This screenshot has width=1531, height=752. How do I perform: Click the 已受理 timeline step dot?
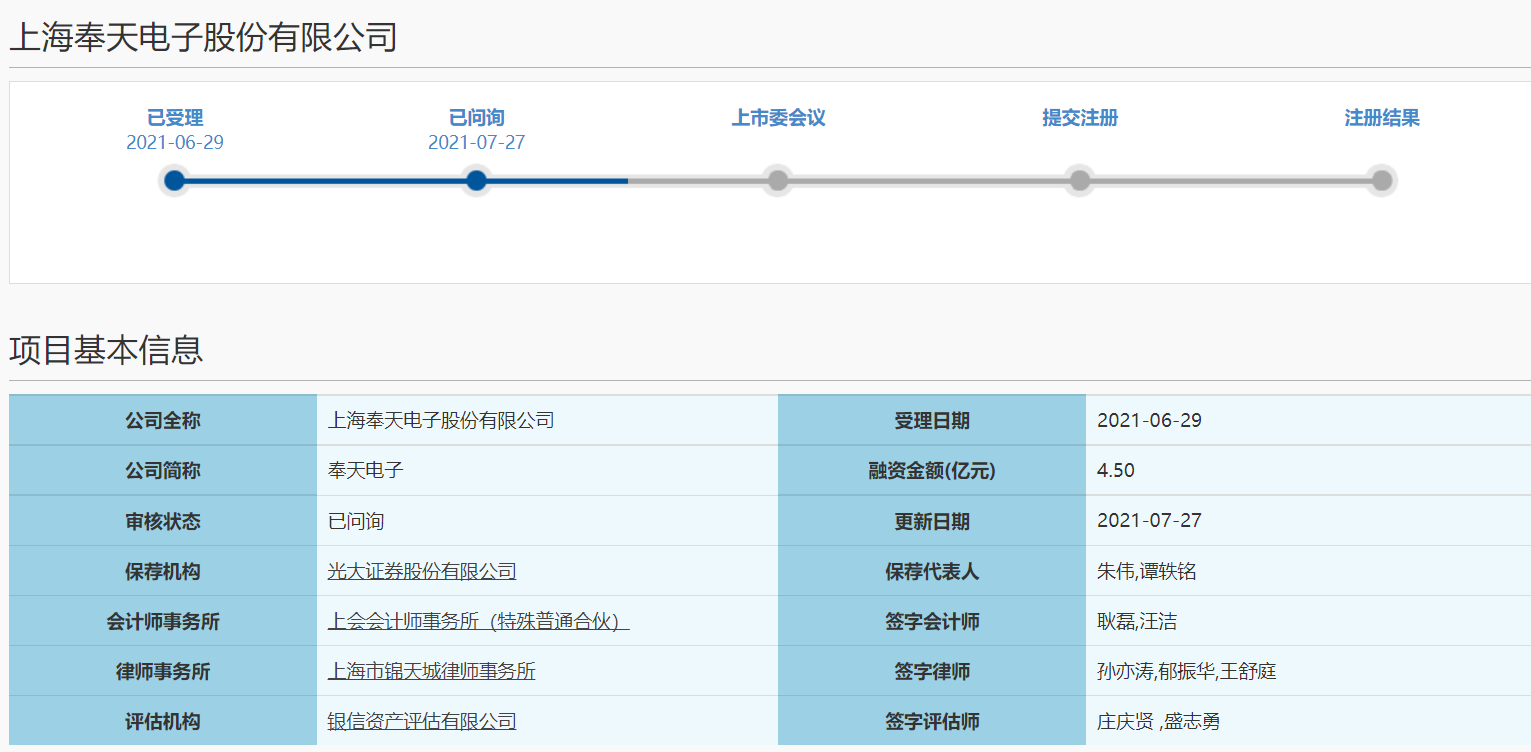coord(174,181)
